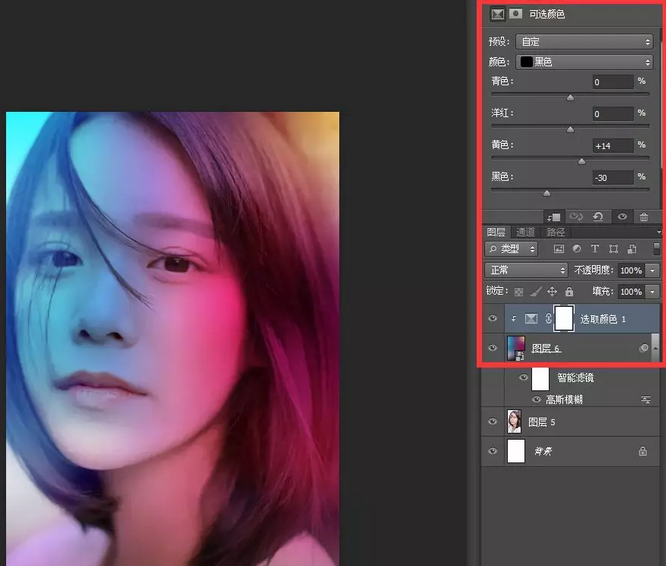Switch to the 通道 channels tab

526,232
